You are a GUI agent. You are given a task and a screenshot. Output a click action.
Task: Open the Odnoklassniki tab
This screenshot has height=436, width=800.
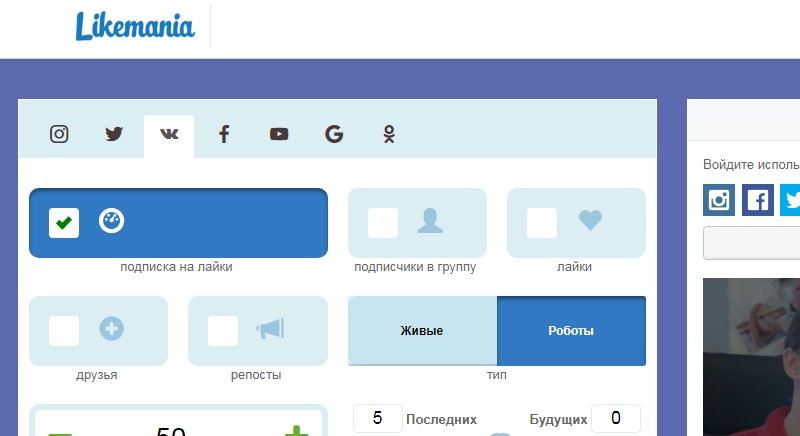click(x=389, y=134)
